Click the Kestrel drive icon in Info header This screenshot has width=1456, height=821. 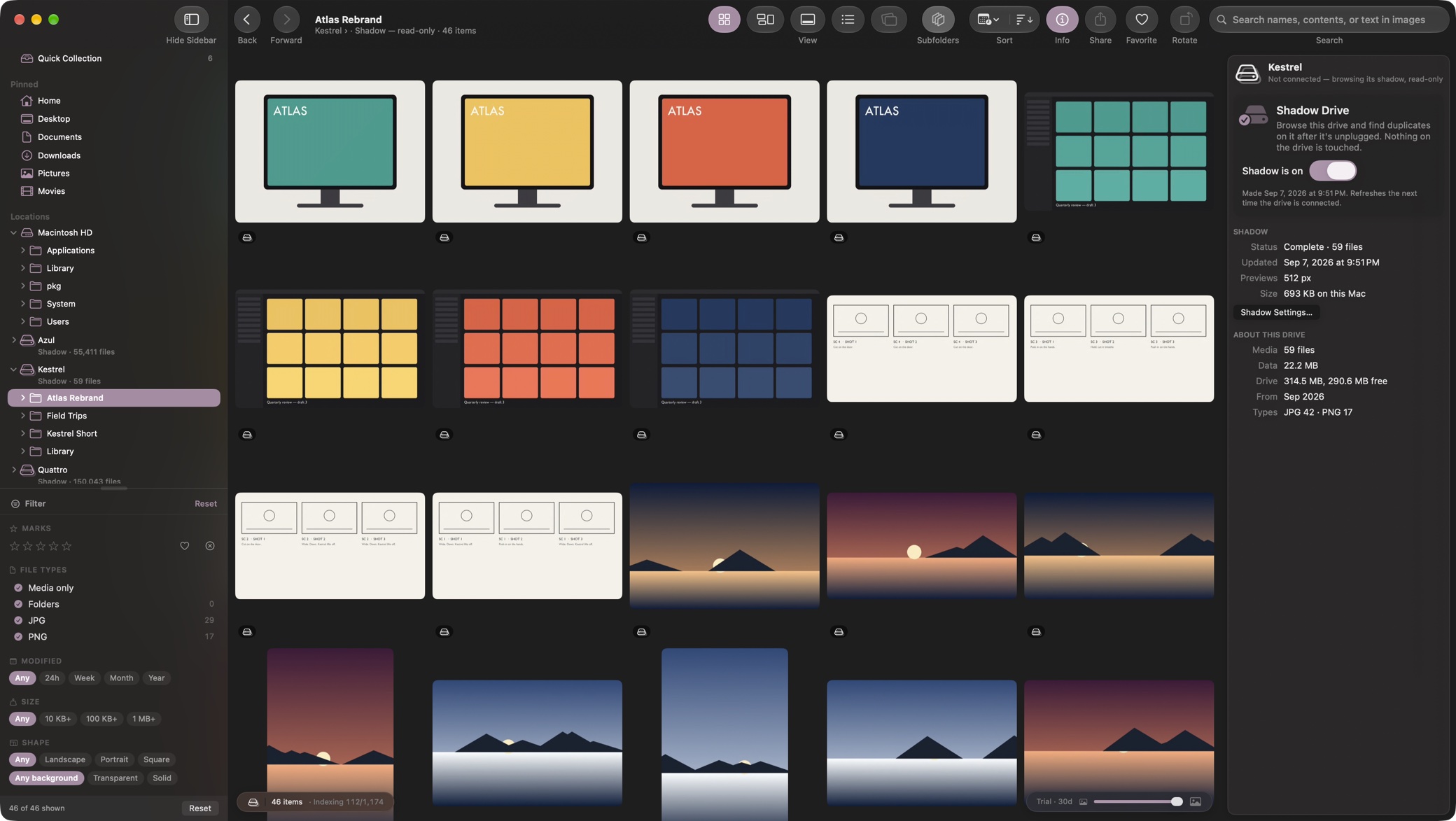[x=1247, y=73]
